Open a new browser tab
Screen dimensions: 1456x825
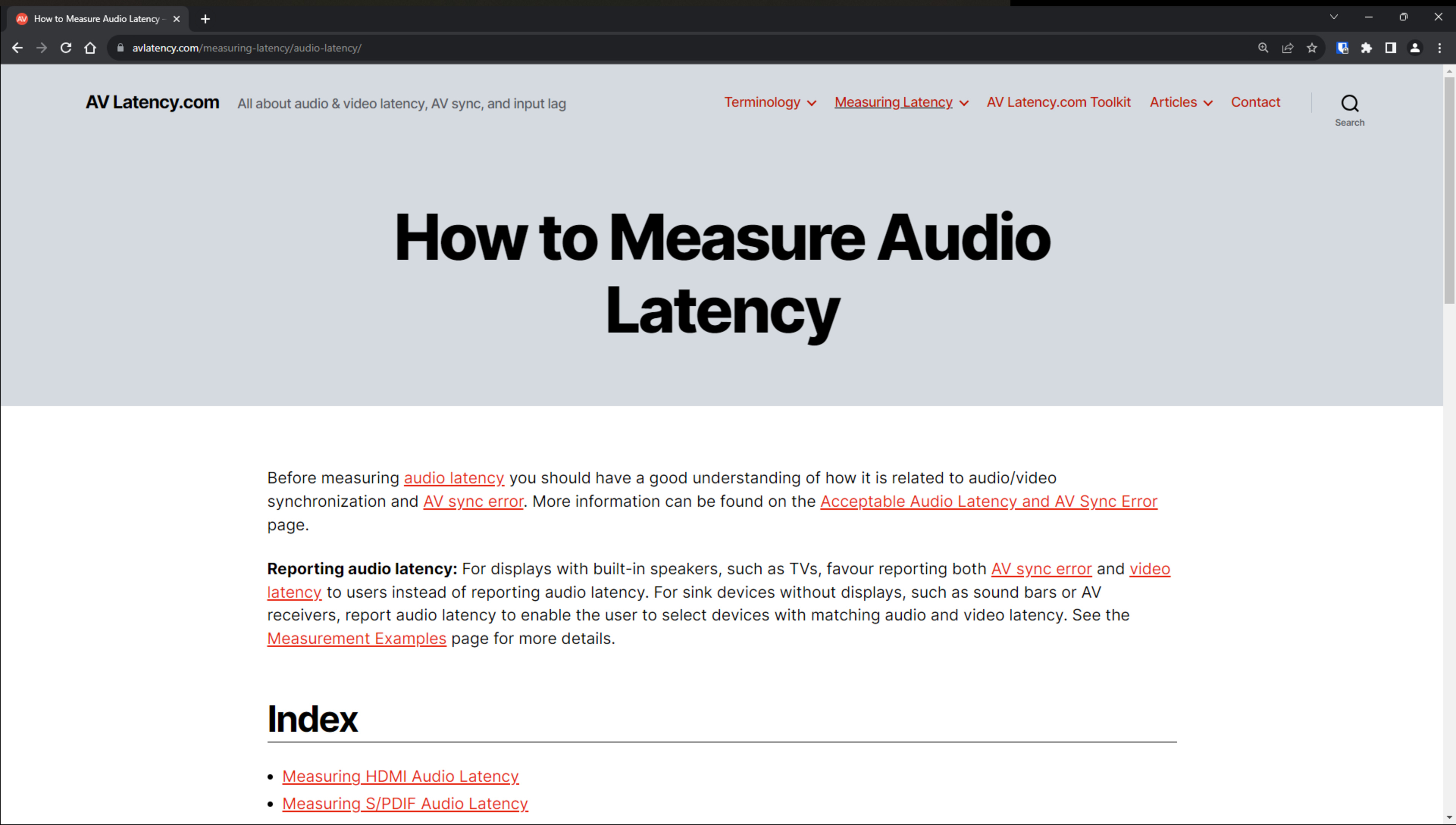click(205, 19)
